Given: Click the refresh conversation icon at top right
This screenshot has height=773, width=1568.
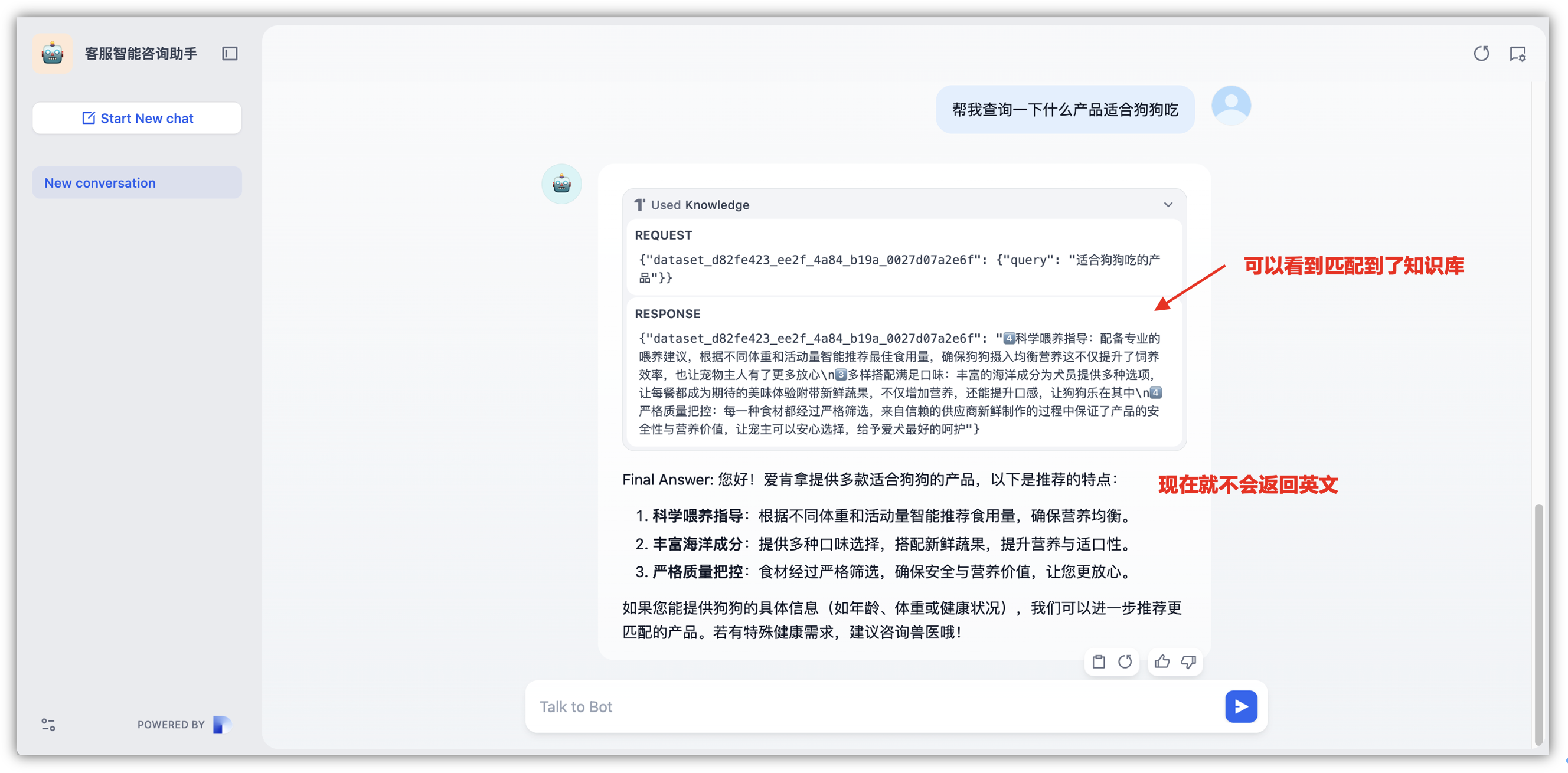Looking at the screenshot, I should 1482,54.
